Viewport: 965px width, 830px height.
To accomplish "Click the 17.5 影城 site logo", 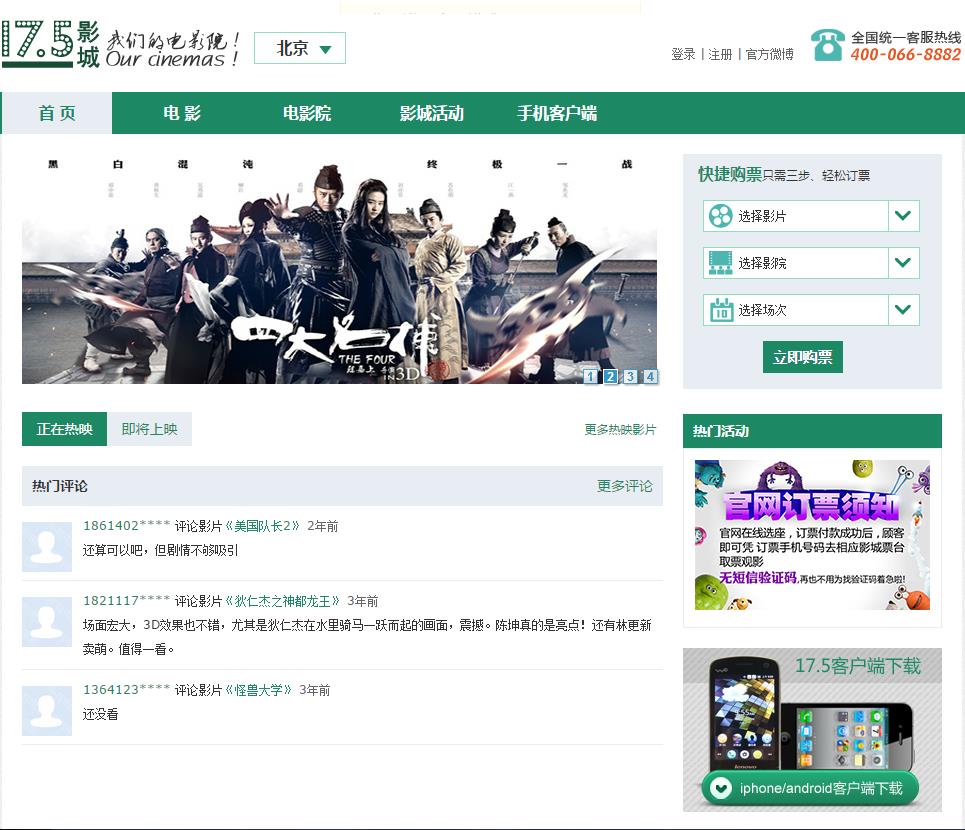I will (x=50, y=44).
